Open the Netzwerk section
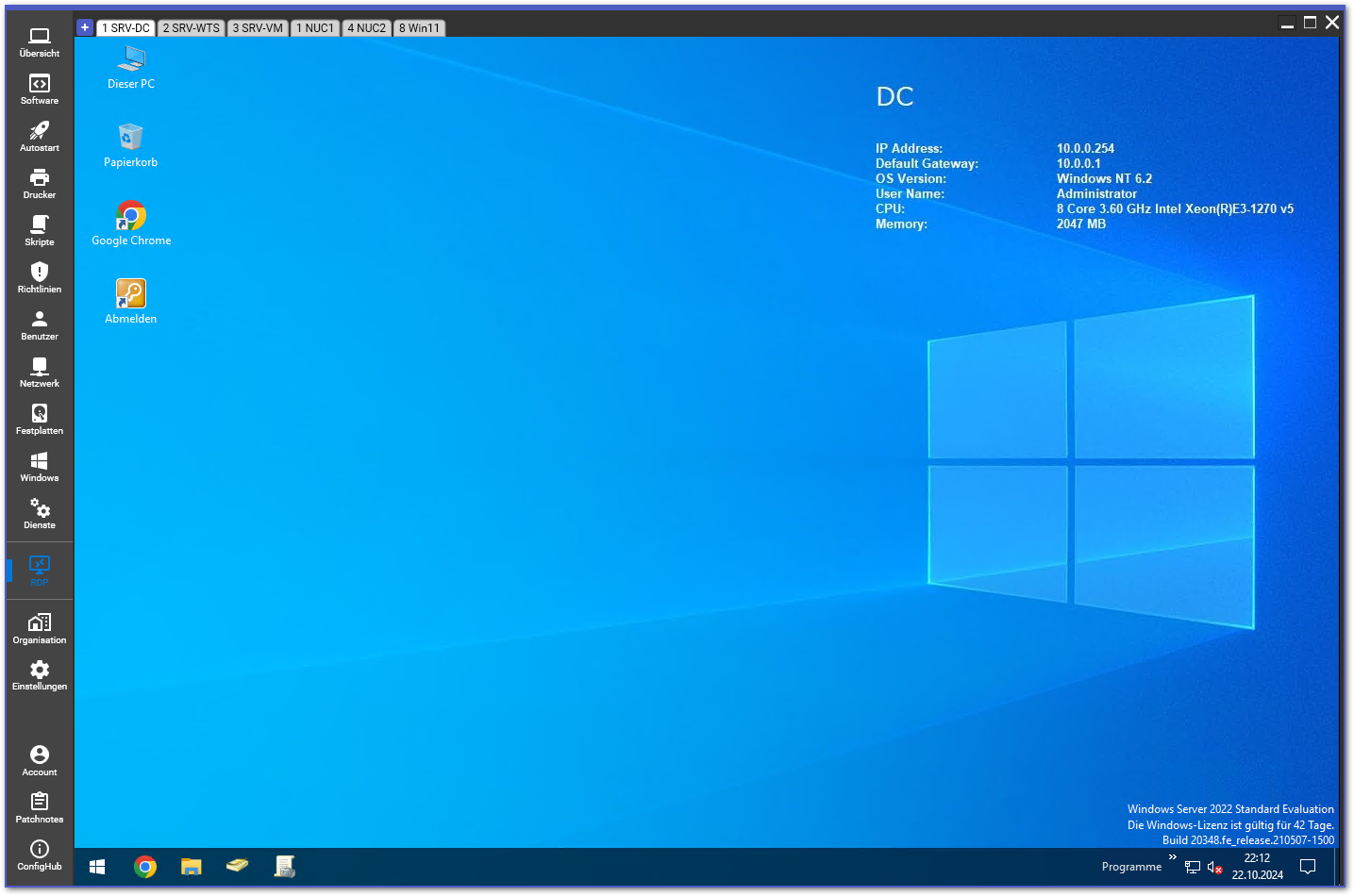1354x896 pixels. coord(40,373)
